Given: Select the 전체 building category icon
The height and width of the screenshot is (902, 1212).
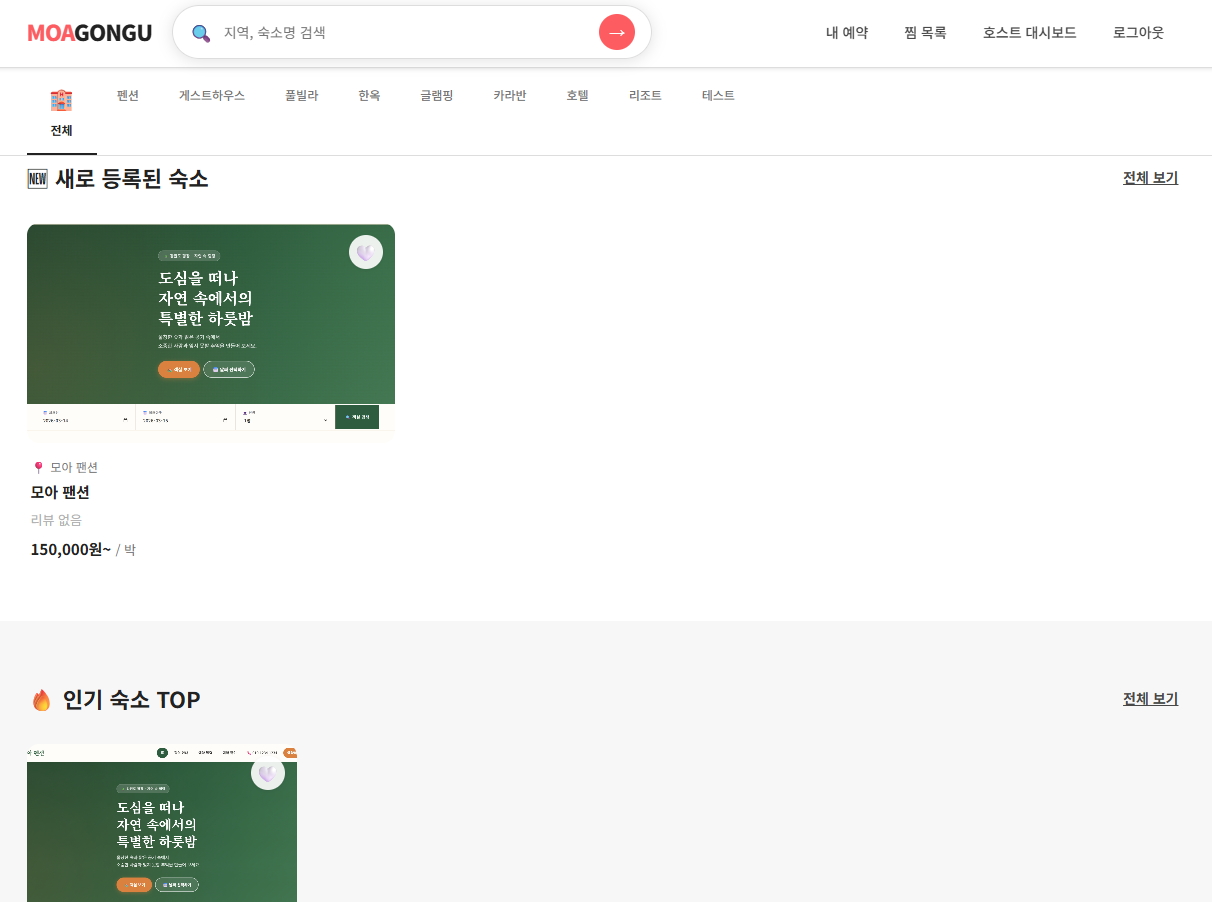Looking at the screenshot, I should click(x=61, y=100).
